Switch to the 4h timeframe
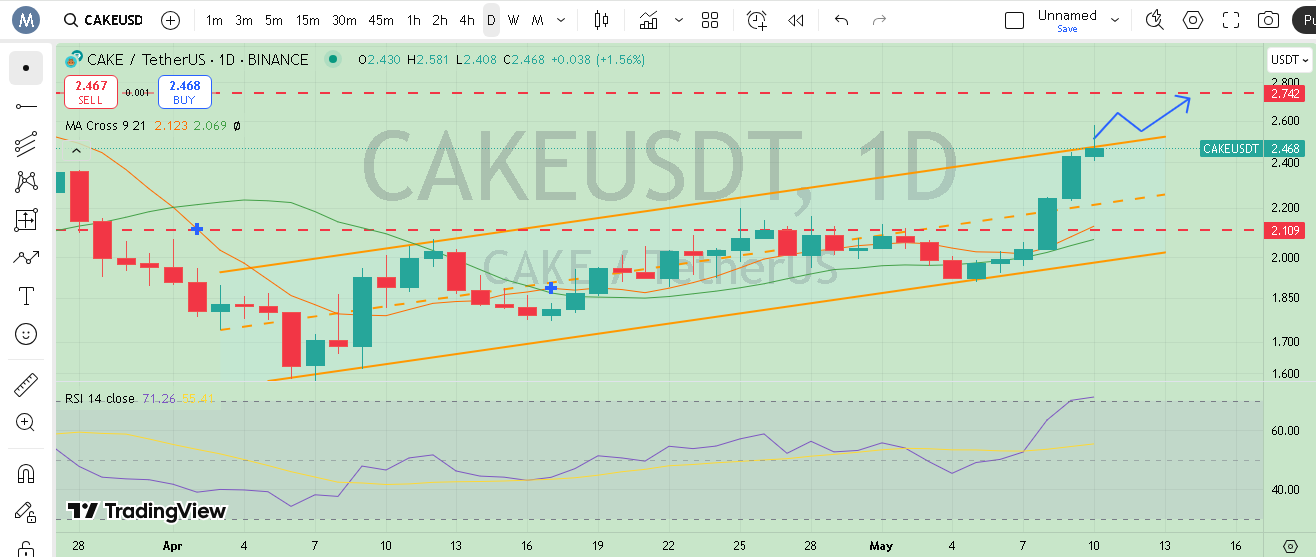Screen dimensions: 1316x557 pyautogui.click(x=467, y=20)
